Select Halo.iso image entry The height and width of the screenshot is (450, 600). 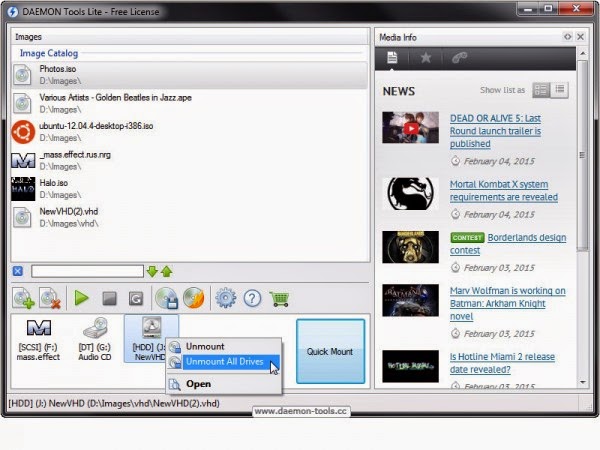pyautogui.click(x=190, y=189)
